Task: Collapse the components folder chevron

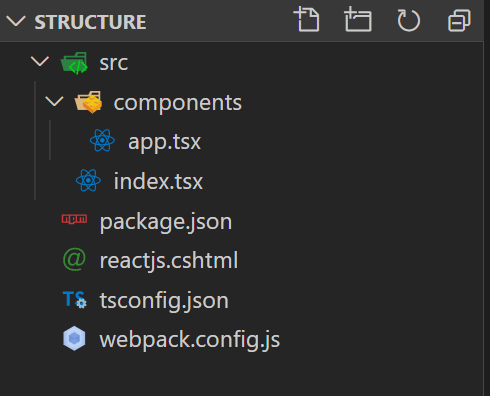Action: click(54, 101)
